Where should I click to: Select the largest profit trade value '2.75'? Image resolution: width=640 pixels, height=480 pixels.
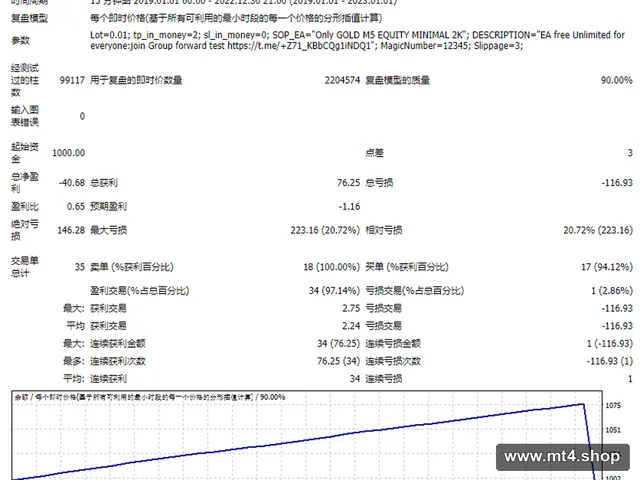(351, 308)
